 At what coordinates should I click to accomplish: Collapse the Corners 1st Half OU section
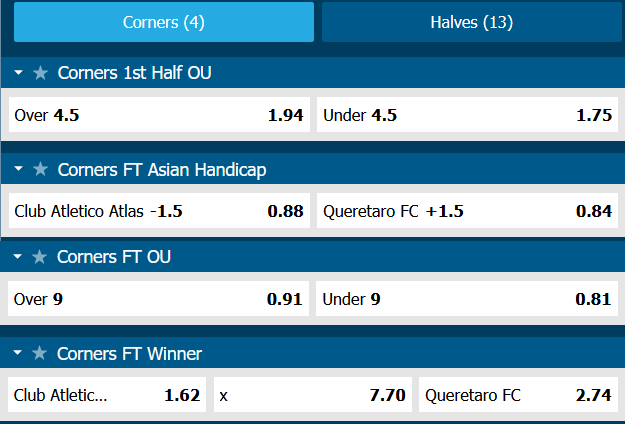tap(18, 73)
